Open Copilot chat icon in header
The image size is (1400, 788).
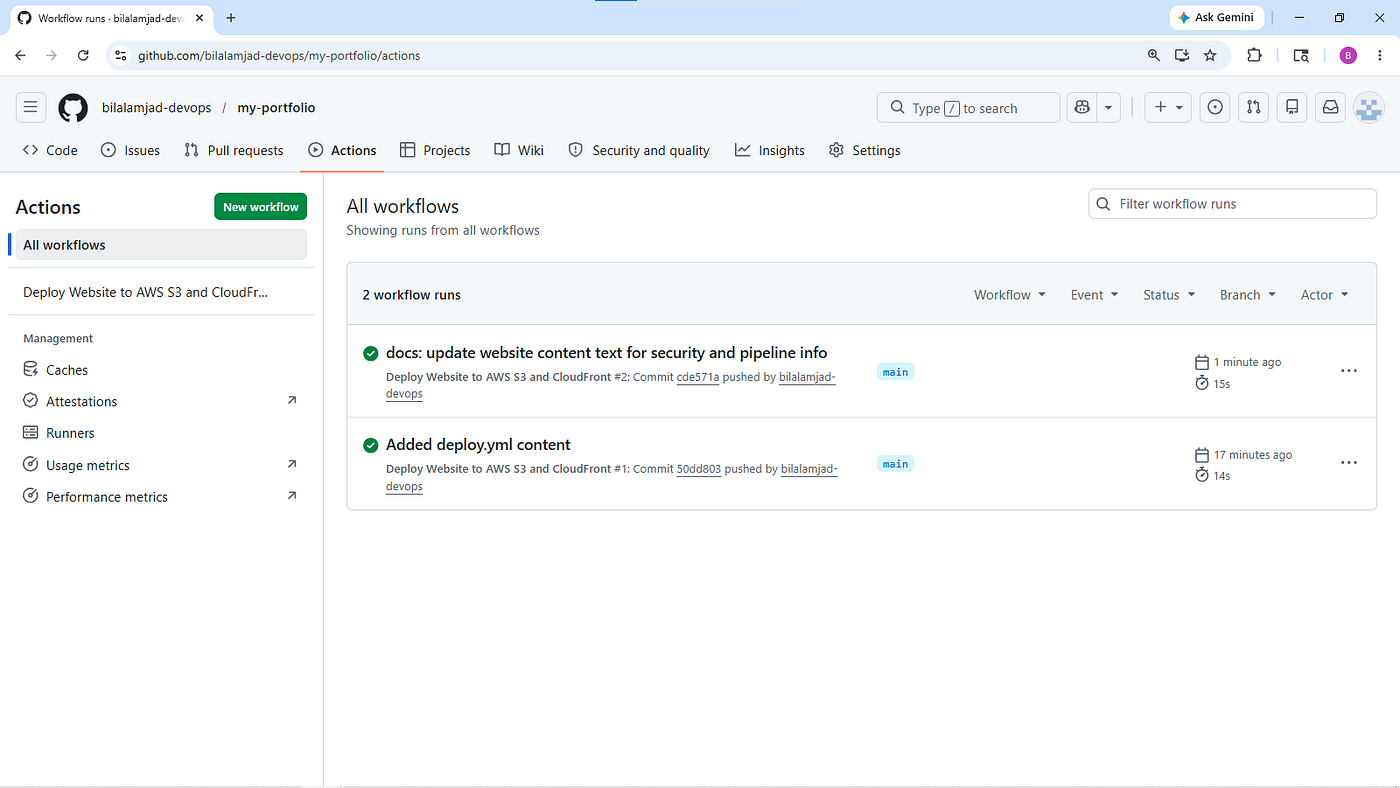coord(1081,107)
